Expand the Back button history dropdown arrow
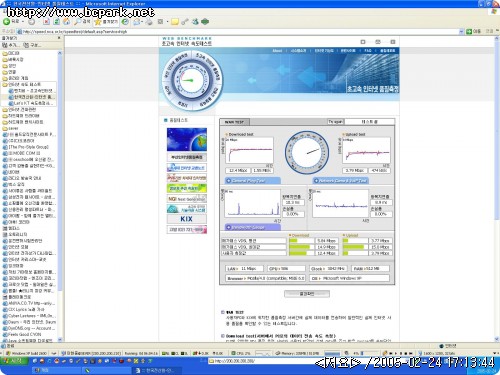This screenshot has width=500, height=375. pos(23,22)
